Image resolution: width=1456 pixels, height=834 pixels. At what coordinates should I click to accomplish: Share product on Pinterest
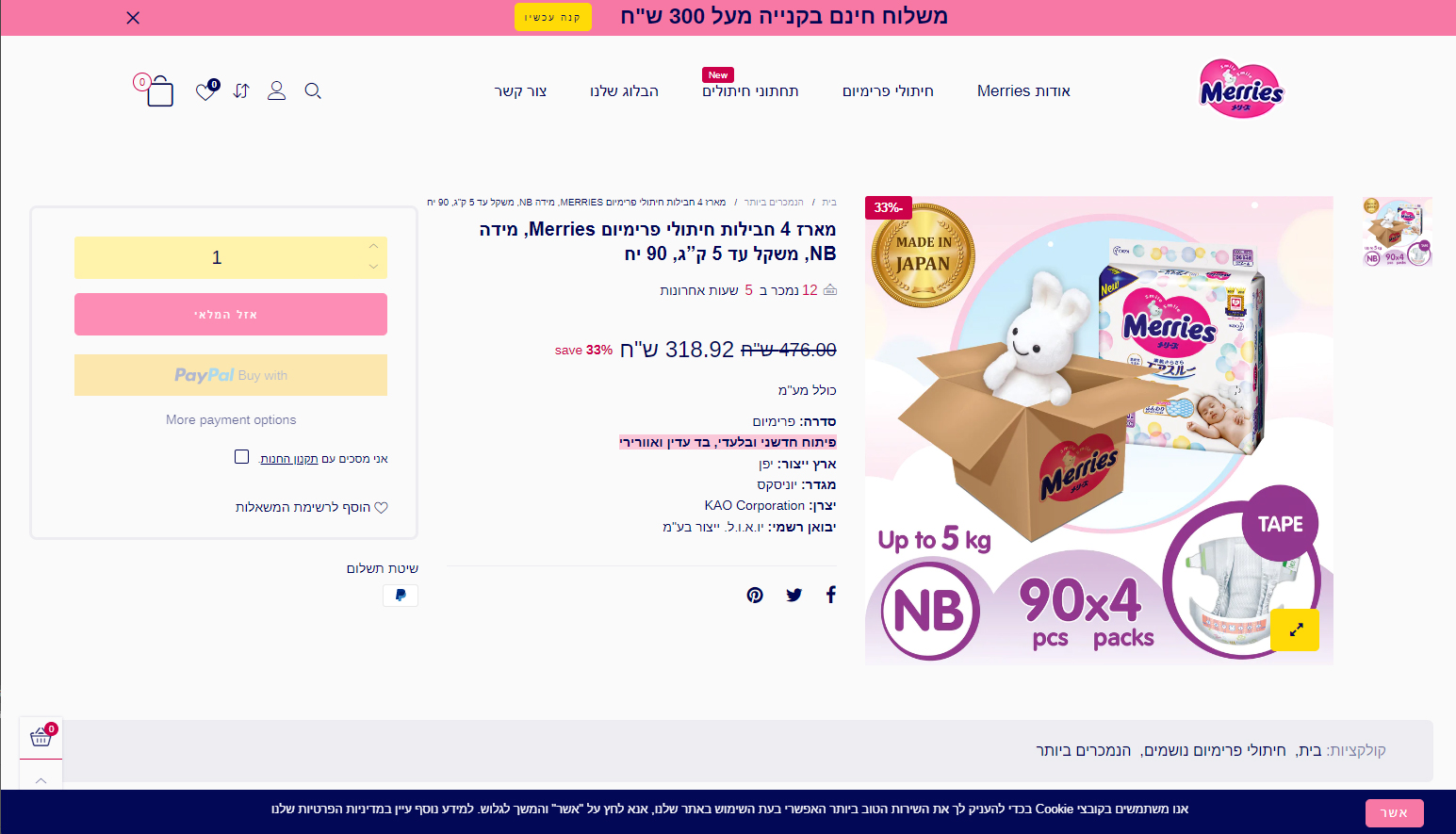pos(755,595)
